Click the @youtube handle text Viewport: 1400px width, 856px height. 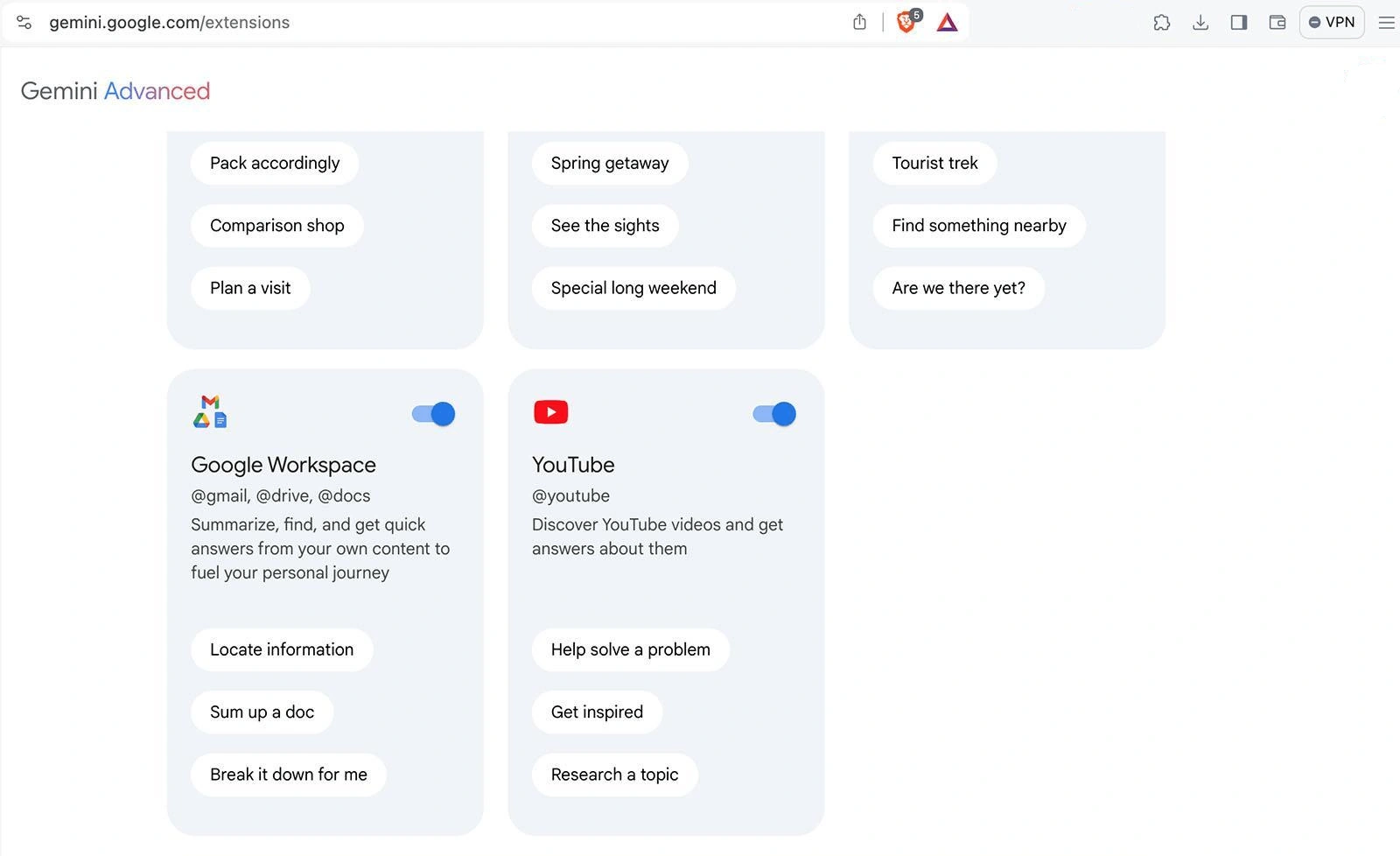tap(570, 496)
